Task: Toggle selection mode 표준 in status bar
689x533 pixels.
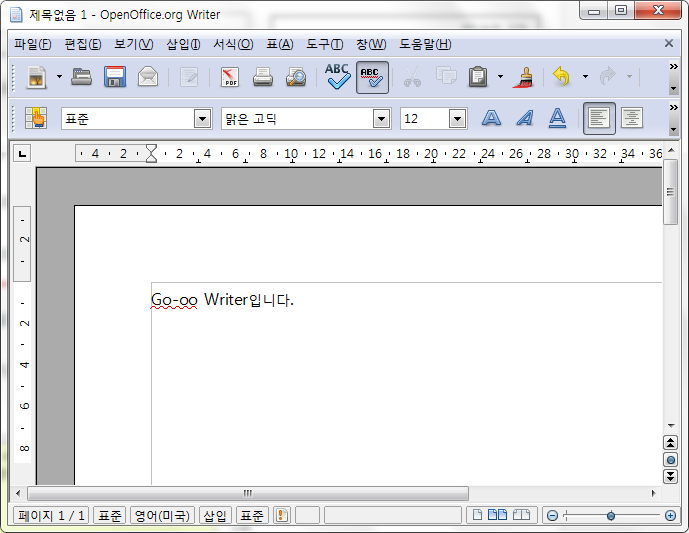Action: 252,515
